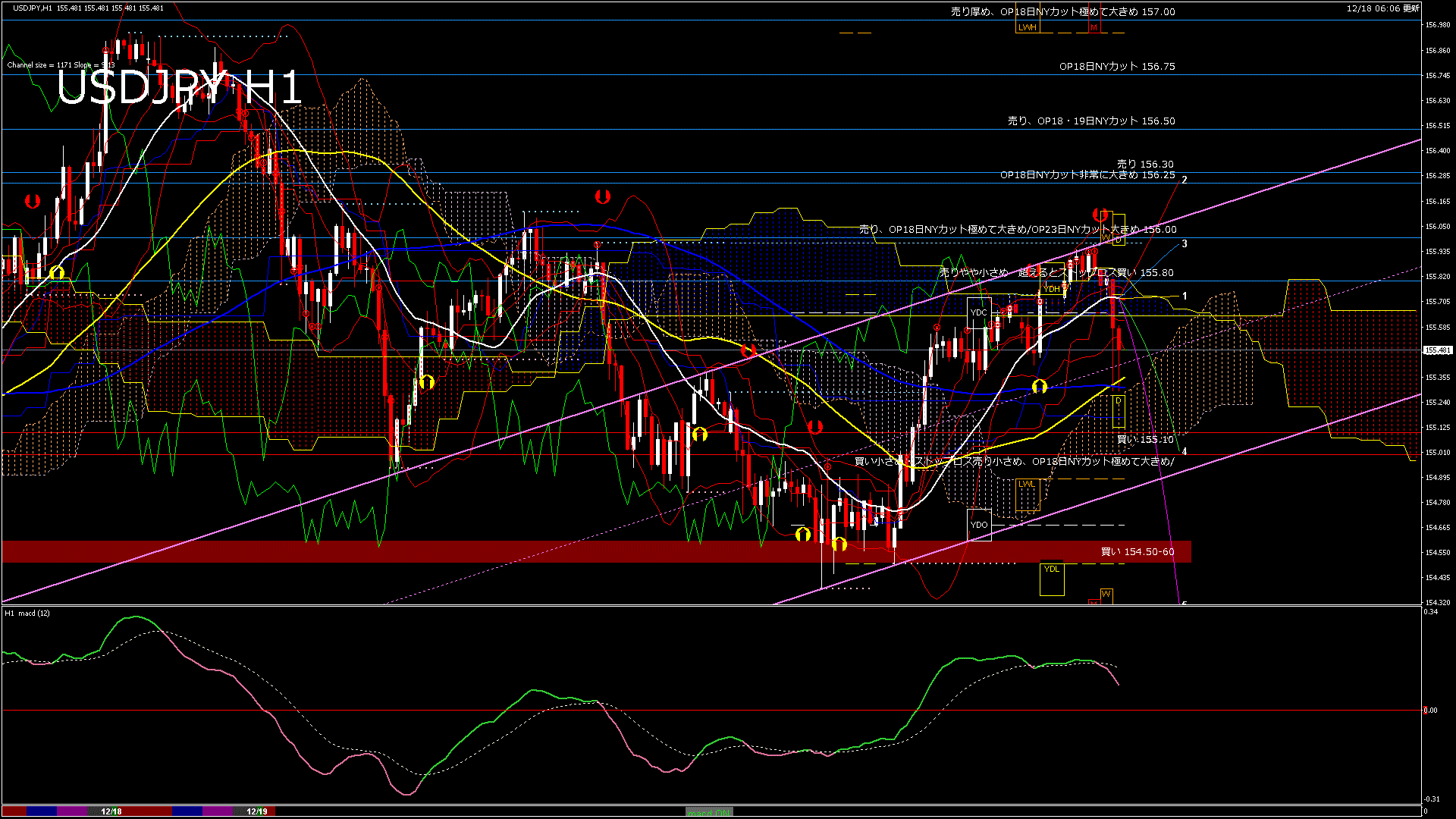Click the red M marker near LWH

1094,27
